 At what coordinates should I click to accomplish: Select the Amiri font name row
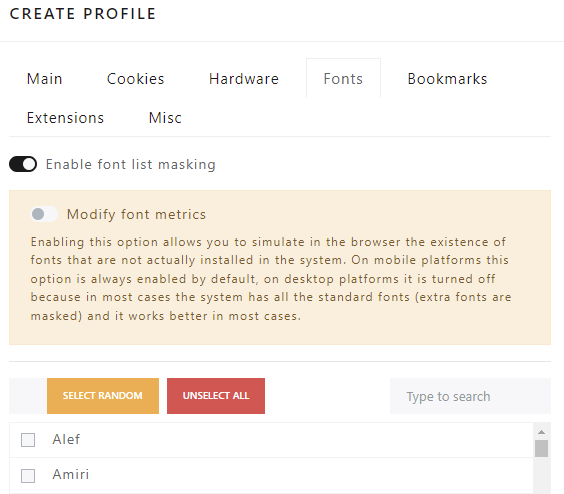(271, 475)
